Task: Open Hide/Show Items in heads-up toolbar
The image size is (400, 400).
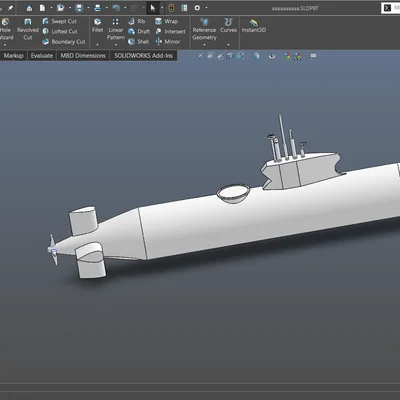Action: point(272,56)
